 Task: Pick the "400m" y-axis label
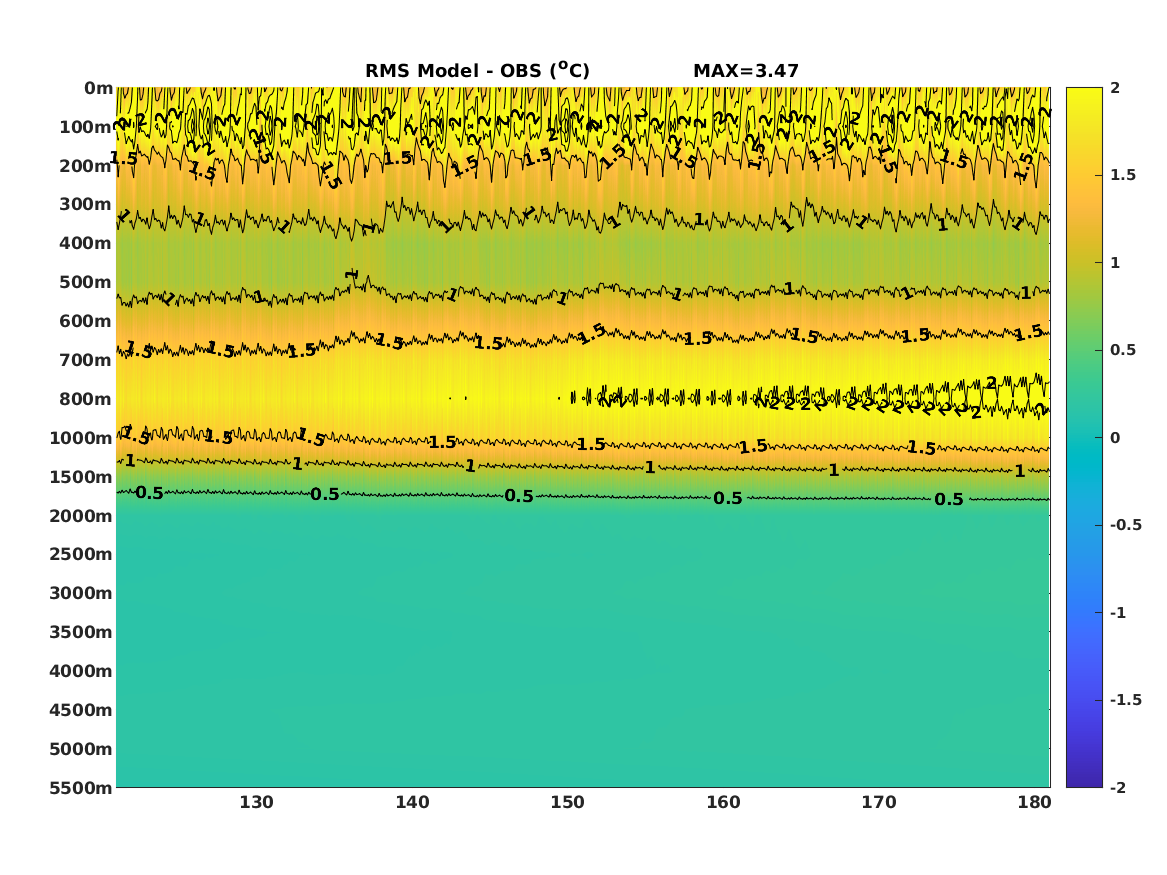point(86,243)
